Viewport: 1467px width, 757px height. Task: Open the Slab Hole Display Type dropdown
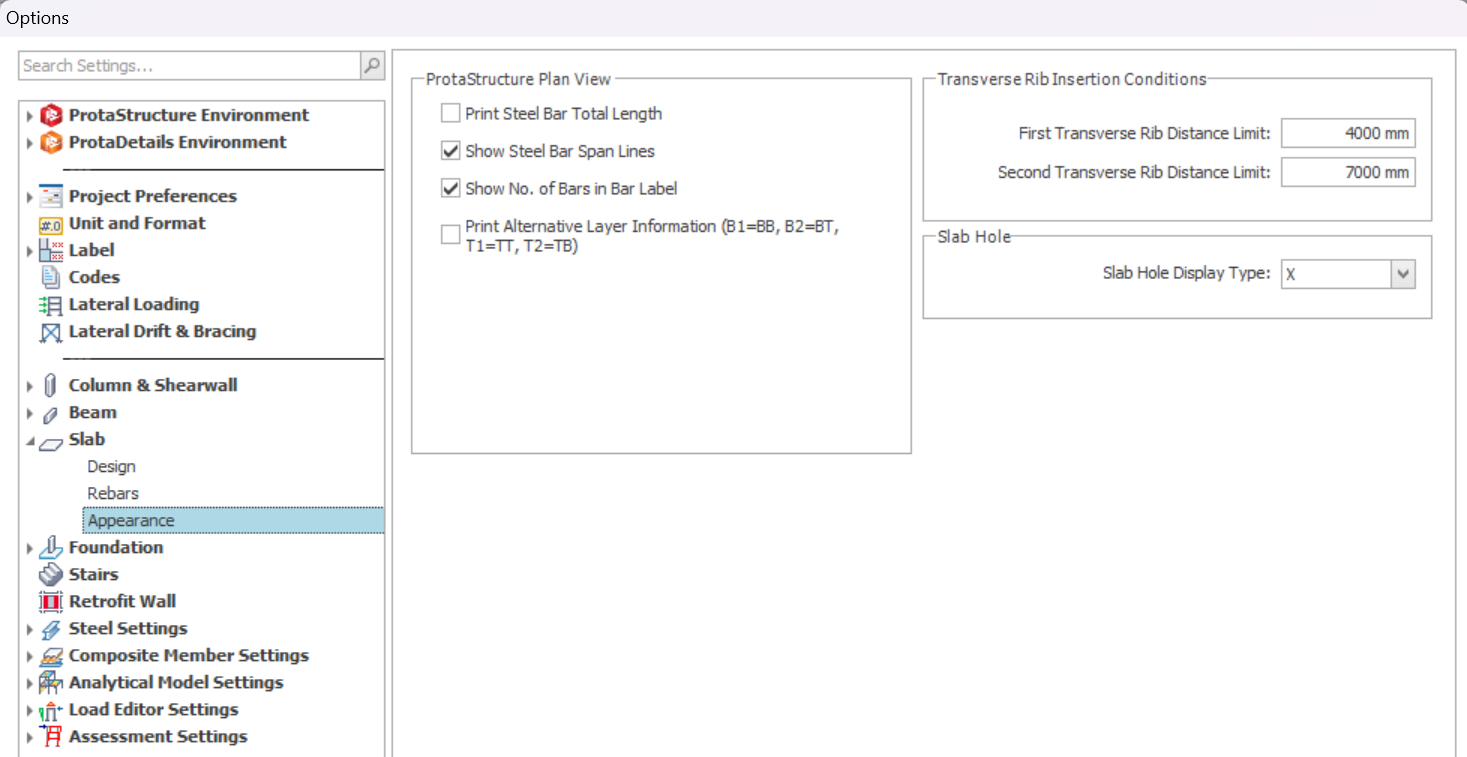1403,274
